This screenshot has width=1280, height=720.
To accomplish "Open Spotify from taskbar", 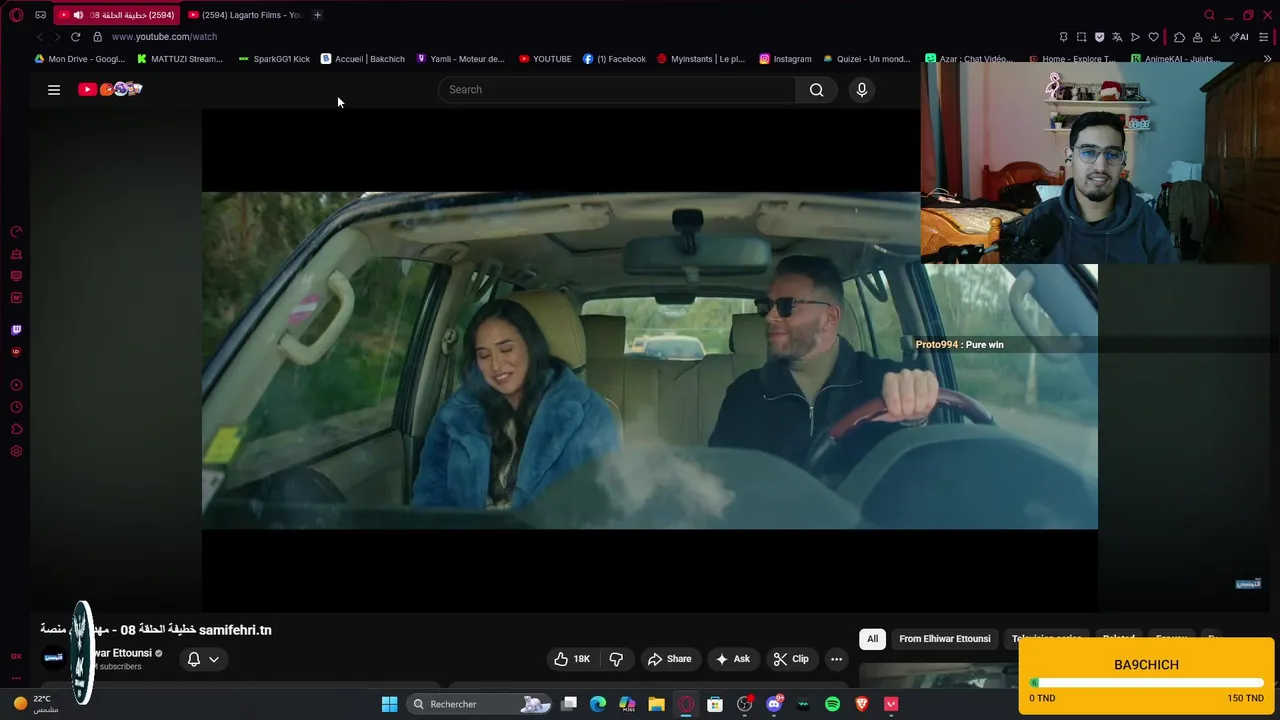I will coord(832,704).
